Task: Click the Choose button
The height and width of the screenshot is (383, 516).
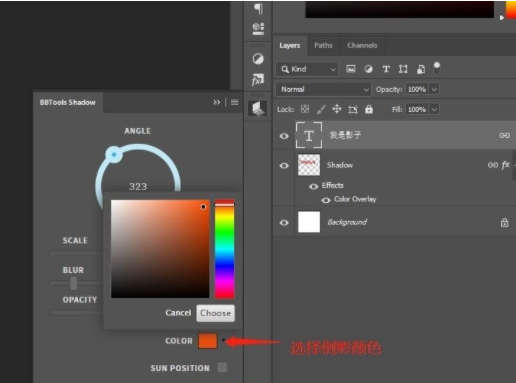Action: 215,313
